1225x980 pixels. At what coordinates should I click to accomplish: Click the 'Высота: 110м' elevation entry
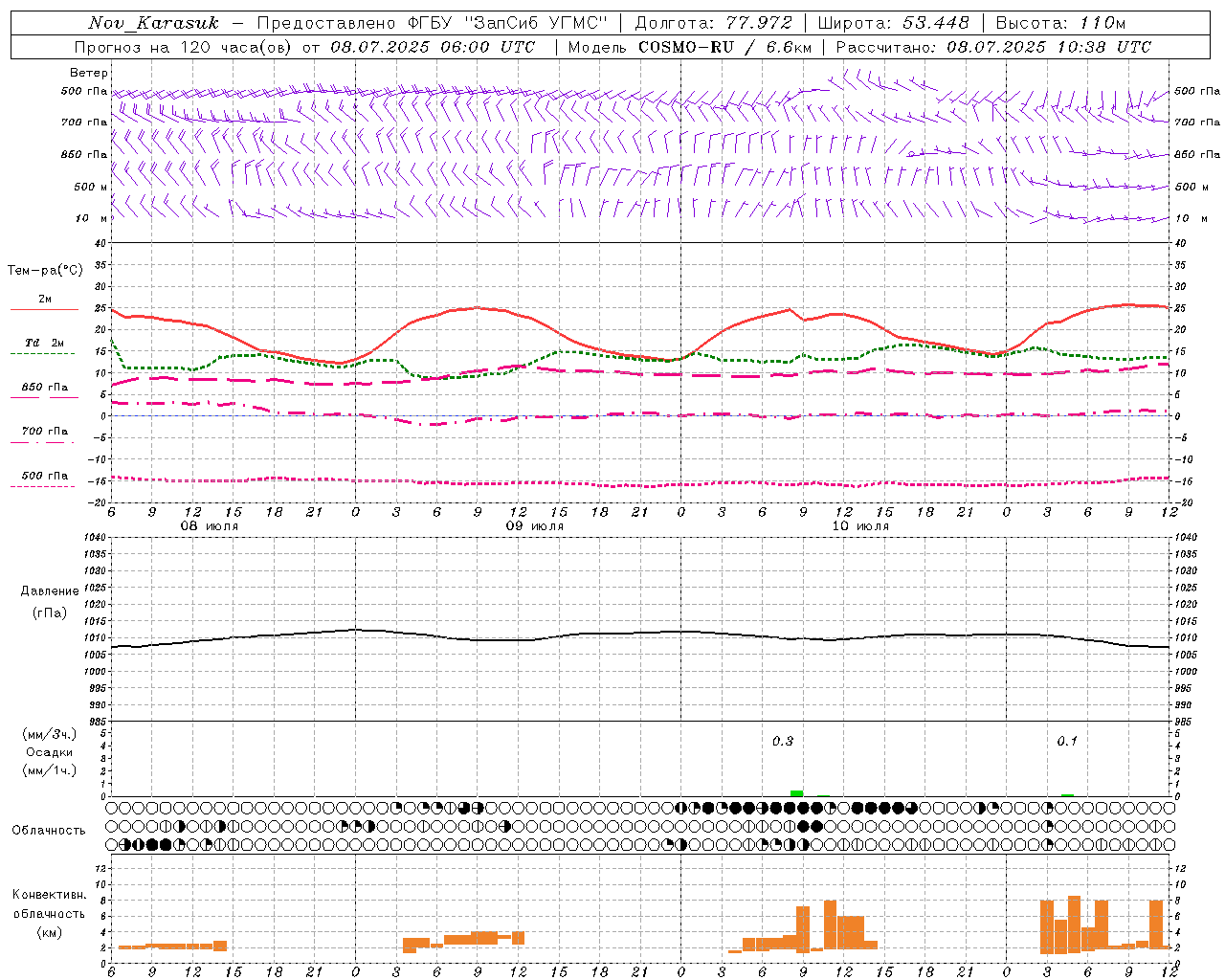1060,23
